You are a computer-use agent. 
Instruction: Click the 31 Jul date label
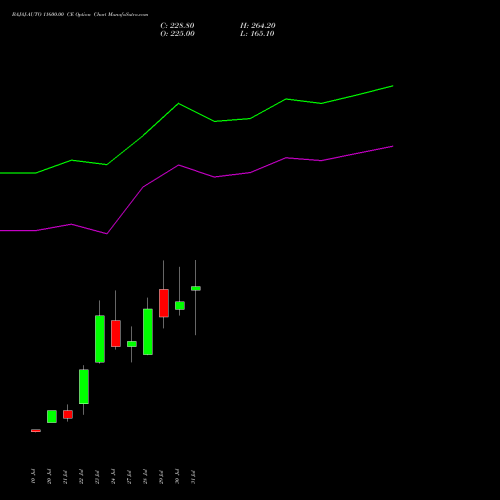193,477
